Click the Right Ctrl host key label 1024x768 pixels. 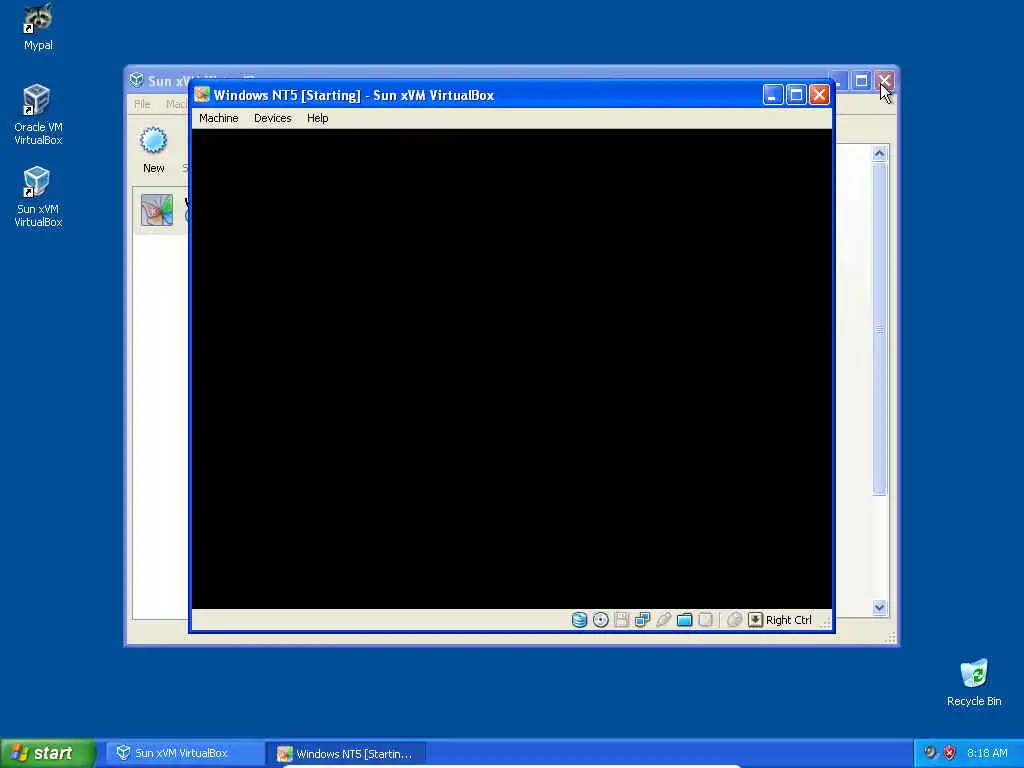click(789, 620)
